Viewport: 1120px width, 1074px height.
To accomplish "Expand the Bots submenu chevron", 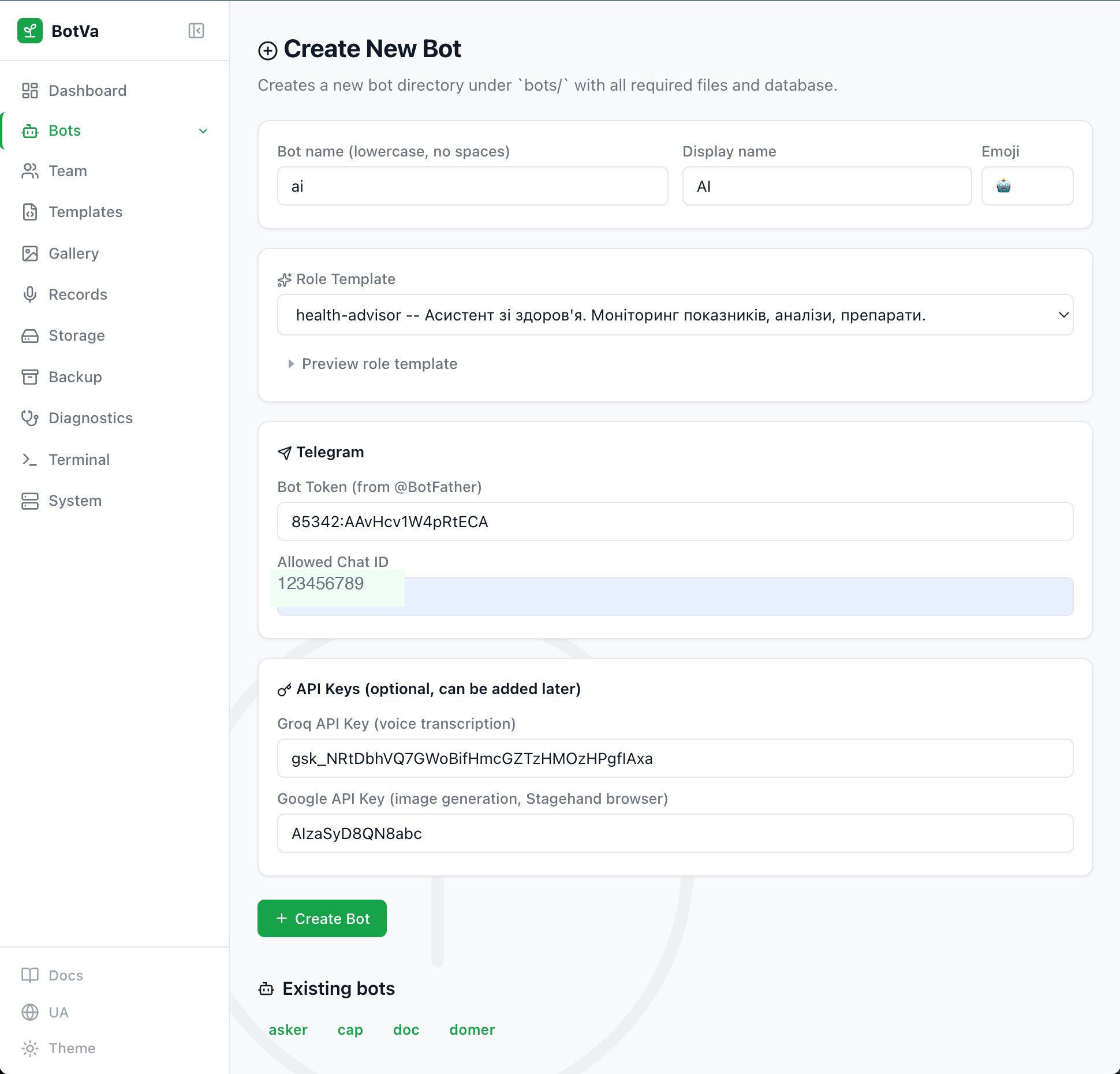I will pyautogui.click(x=203, y=131).
